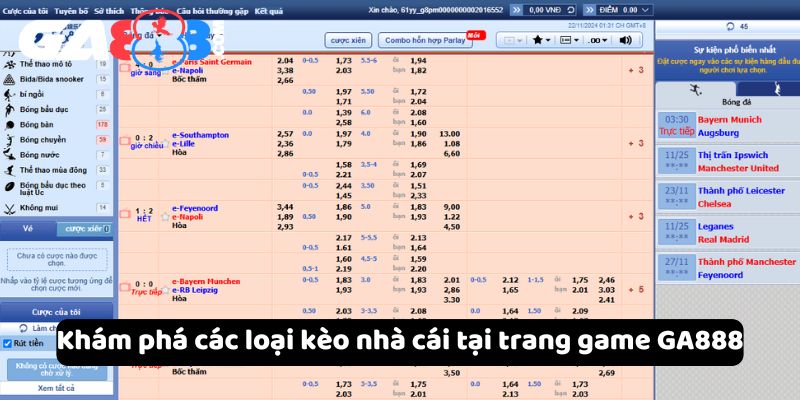Select odds 9,00 in the Feyenoord row

point(451,207)
